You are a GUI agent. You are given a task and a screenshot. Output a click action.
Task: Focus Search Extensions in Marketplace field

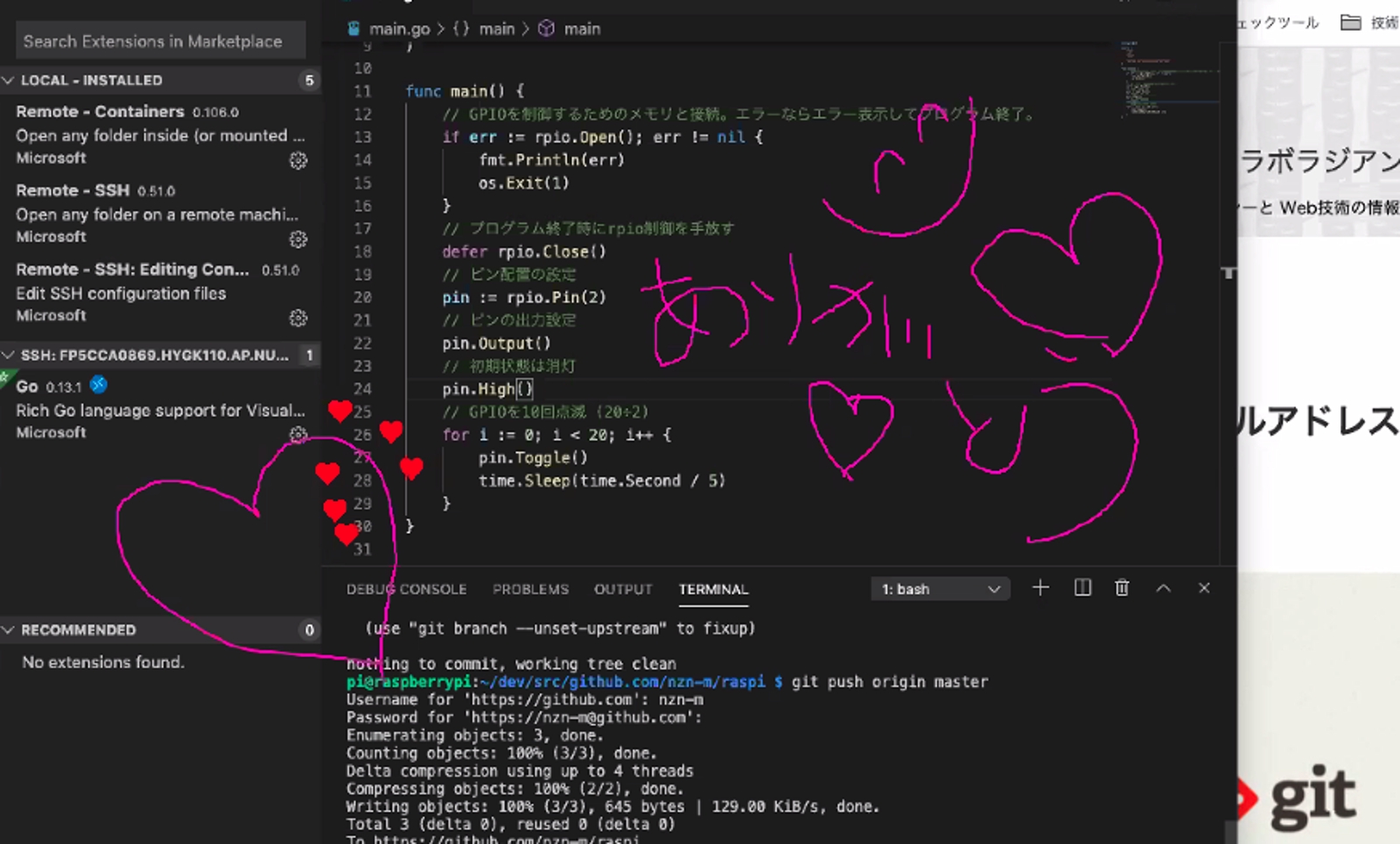pos(161,41)
